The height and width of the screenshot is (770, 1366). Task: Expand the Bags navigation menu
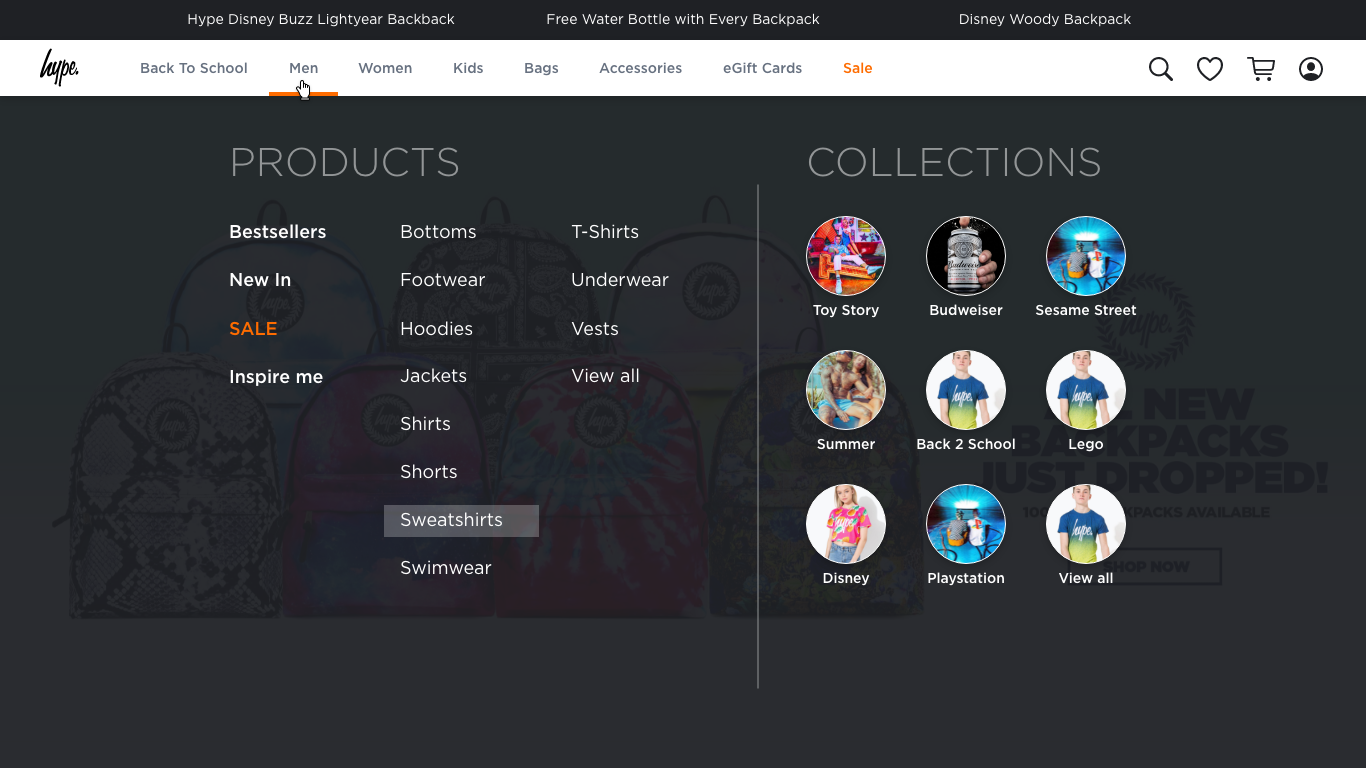tap(541, 68)
